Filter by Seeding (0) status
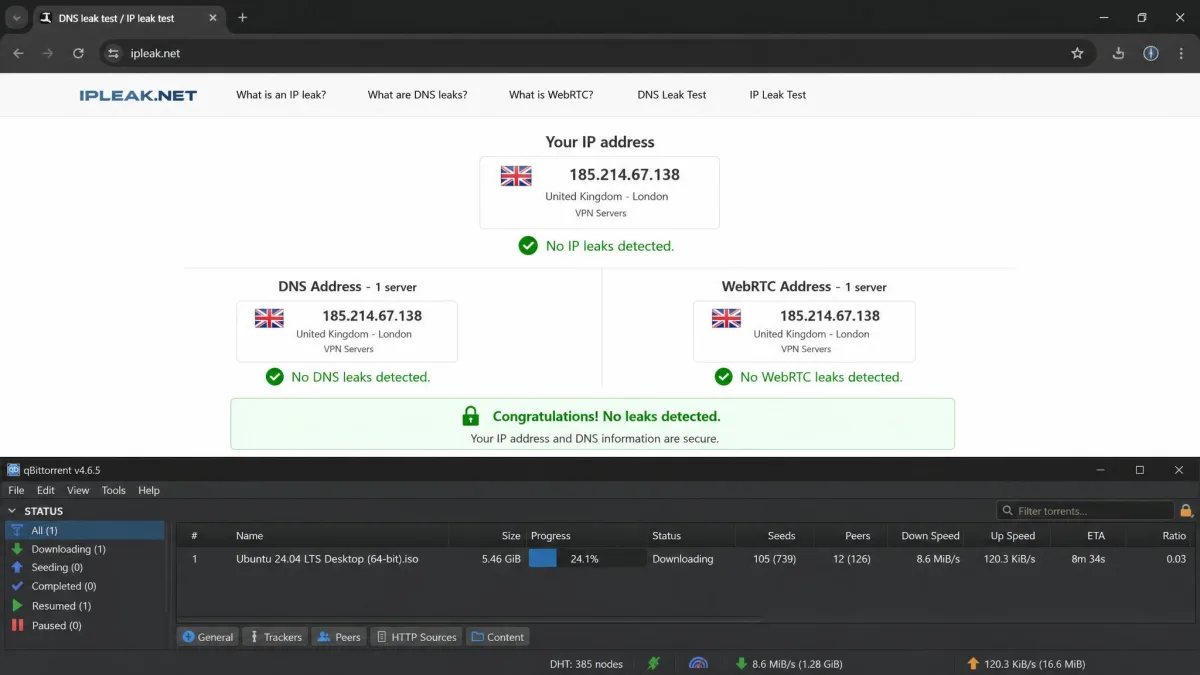Image resolution: width=1200 pixels, height=675 pixels. point(85,567)
